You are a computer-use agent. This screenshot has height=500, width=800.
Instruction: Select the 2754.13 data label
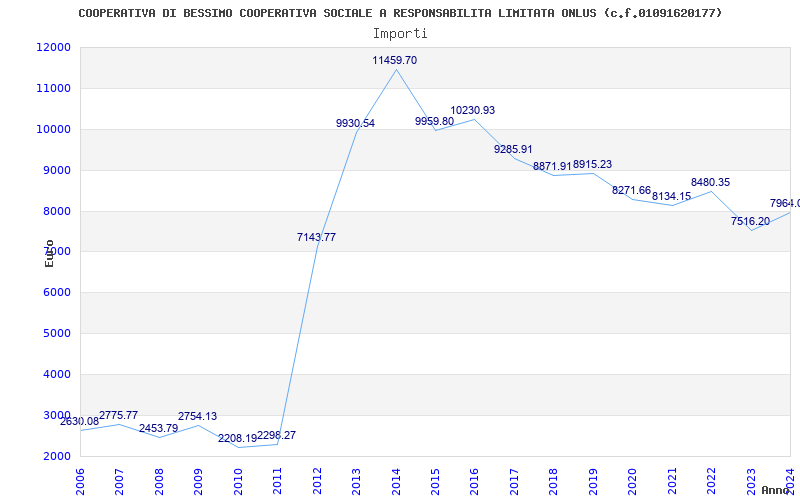coord(197,416)
